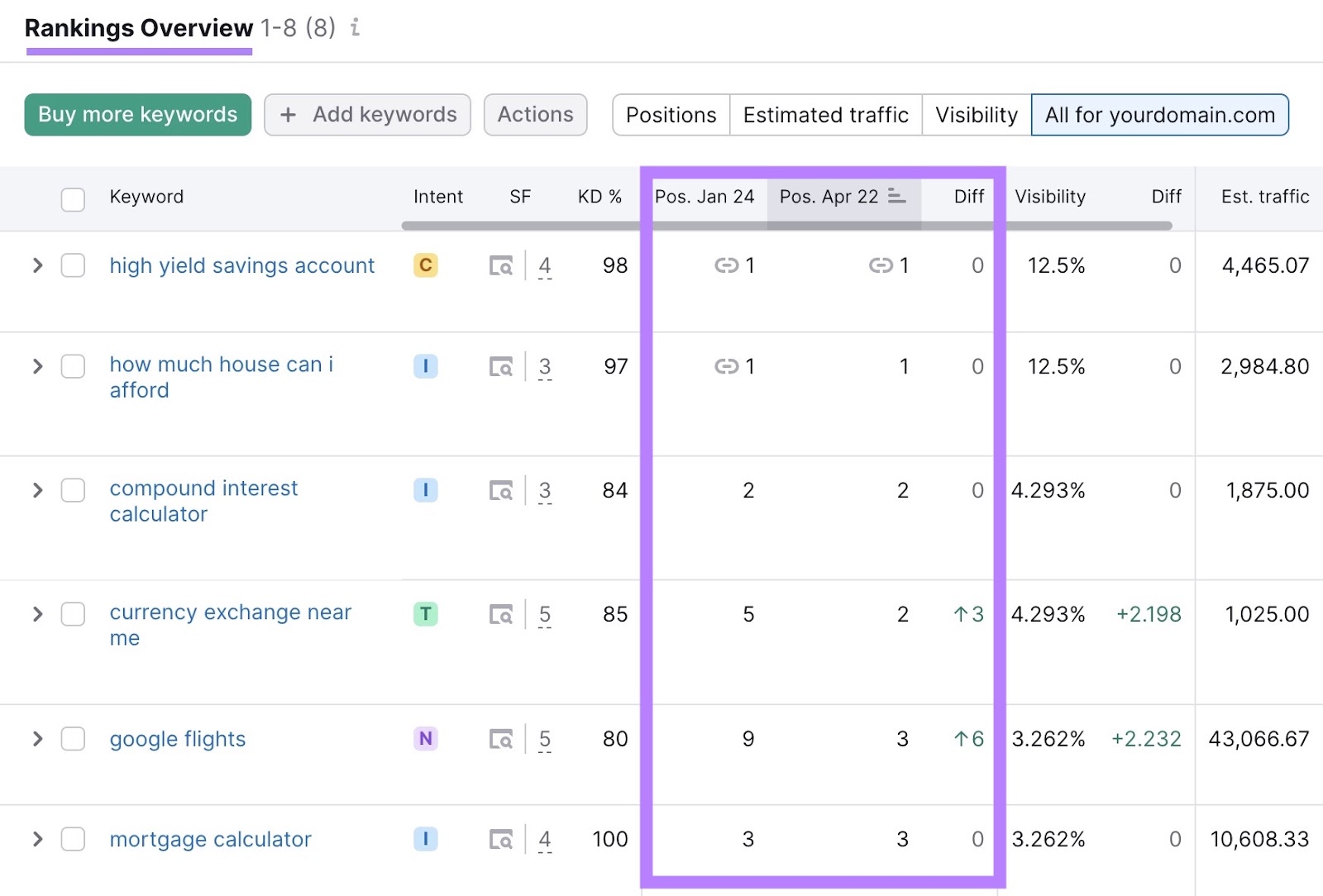Screen dimensions: 1323x896
Task: Click the Add keywords button
Action: (x=368, y=115)
